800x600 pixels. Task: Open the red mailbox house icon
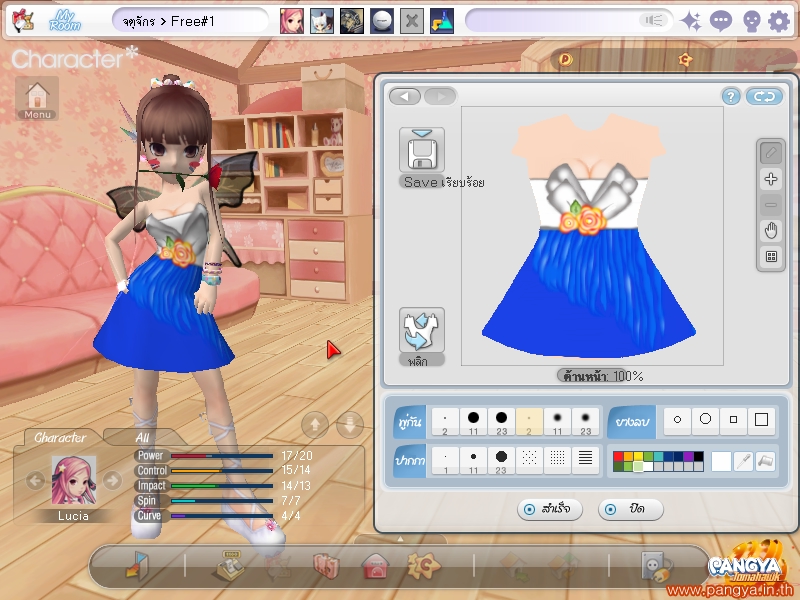pyautogui.click(x=375, y=566)
